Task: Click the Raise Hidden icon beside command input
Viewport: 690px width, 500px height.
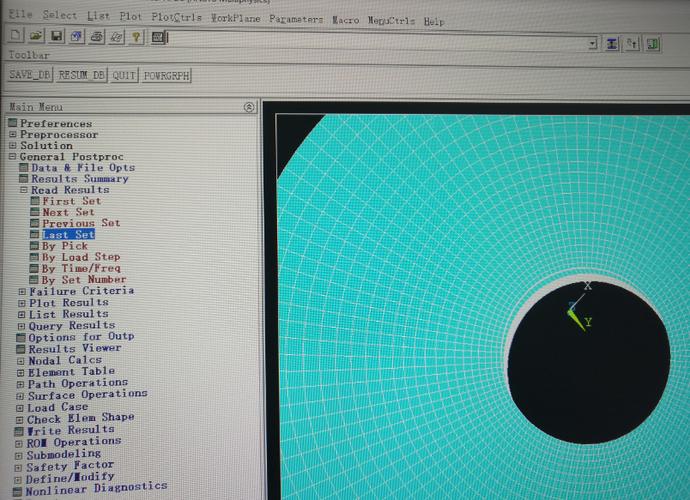Action: [612, 44]
